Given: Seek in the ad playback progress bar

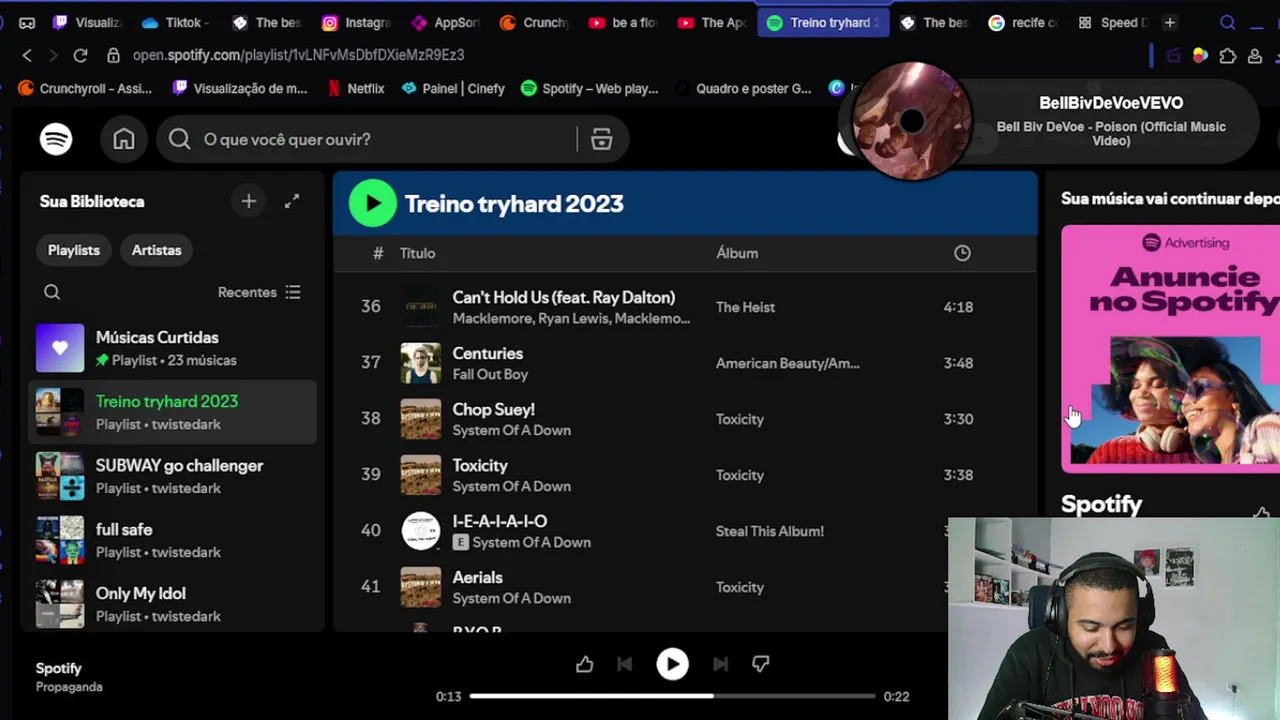Looking at the screenshot, I should tap(672, 696).
